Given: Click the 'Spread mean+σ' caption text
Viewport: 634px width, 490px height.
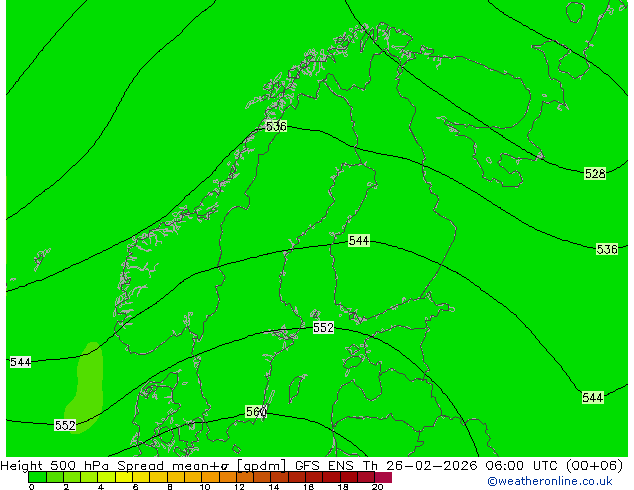Looking at the screenshot, I should pyautogui.click(x=173, y=466).
